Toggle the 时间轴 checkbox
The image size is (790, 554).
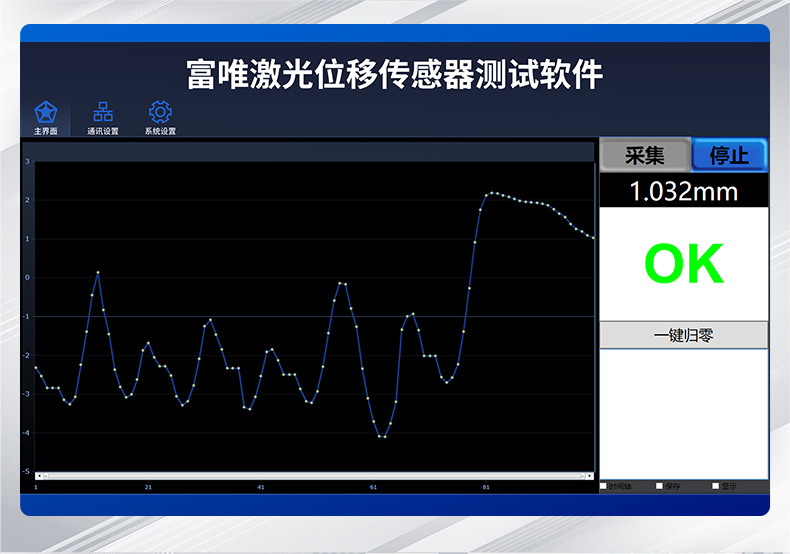point(604,486)
